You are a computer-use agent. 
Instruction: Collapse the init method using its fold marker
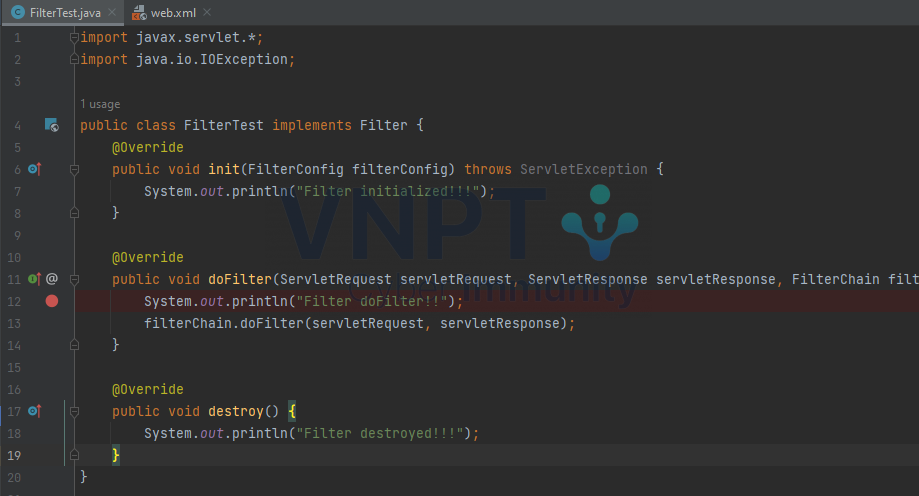[x=74, y=170]
